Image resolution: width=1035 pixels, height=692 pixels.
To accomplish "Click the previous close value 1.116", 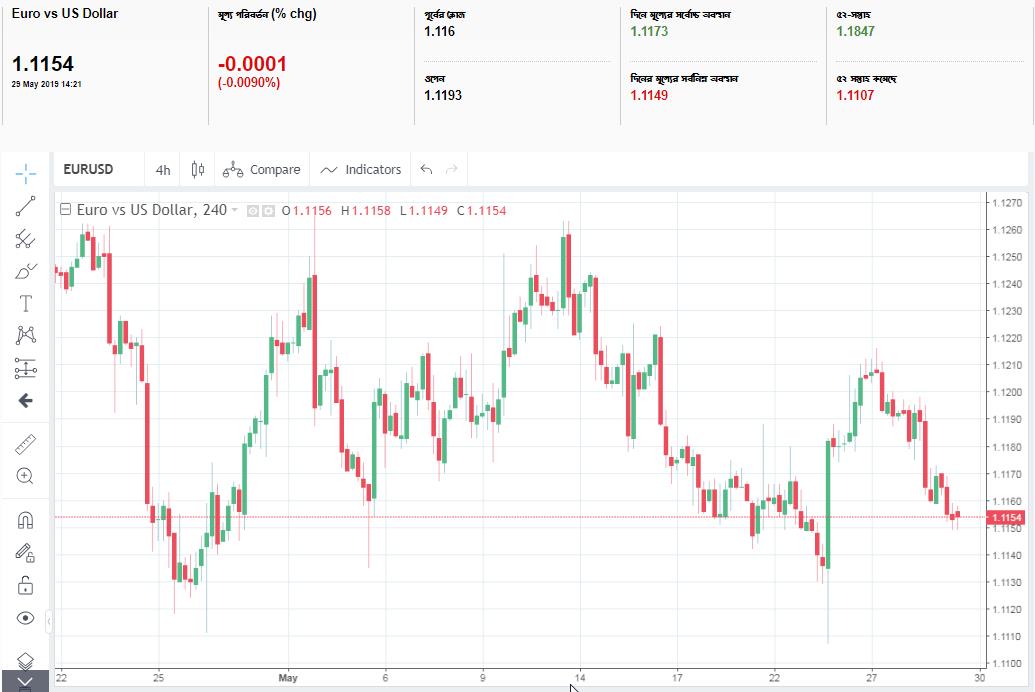I will click(x=440, y=31).
